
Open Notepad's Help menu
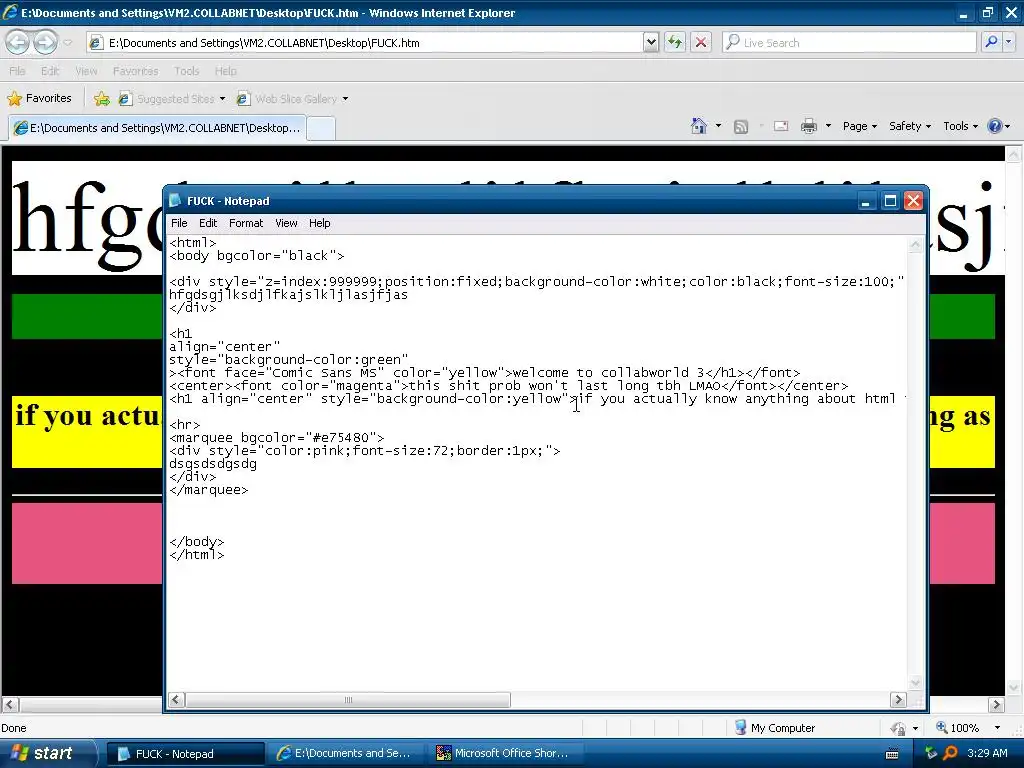[319, 223]
